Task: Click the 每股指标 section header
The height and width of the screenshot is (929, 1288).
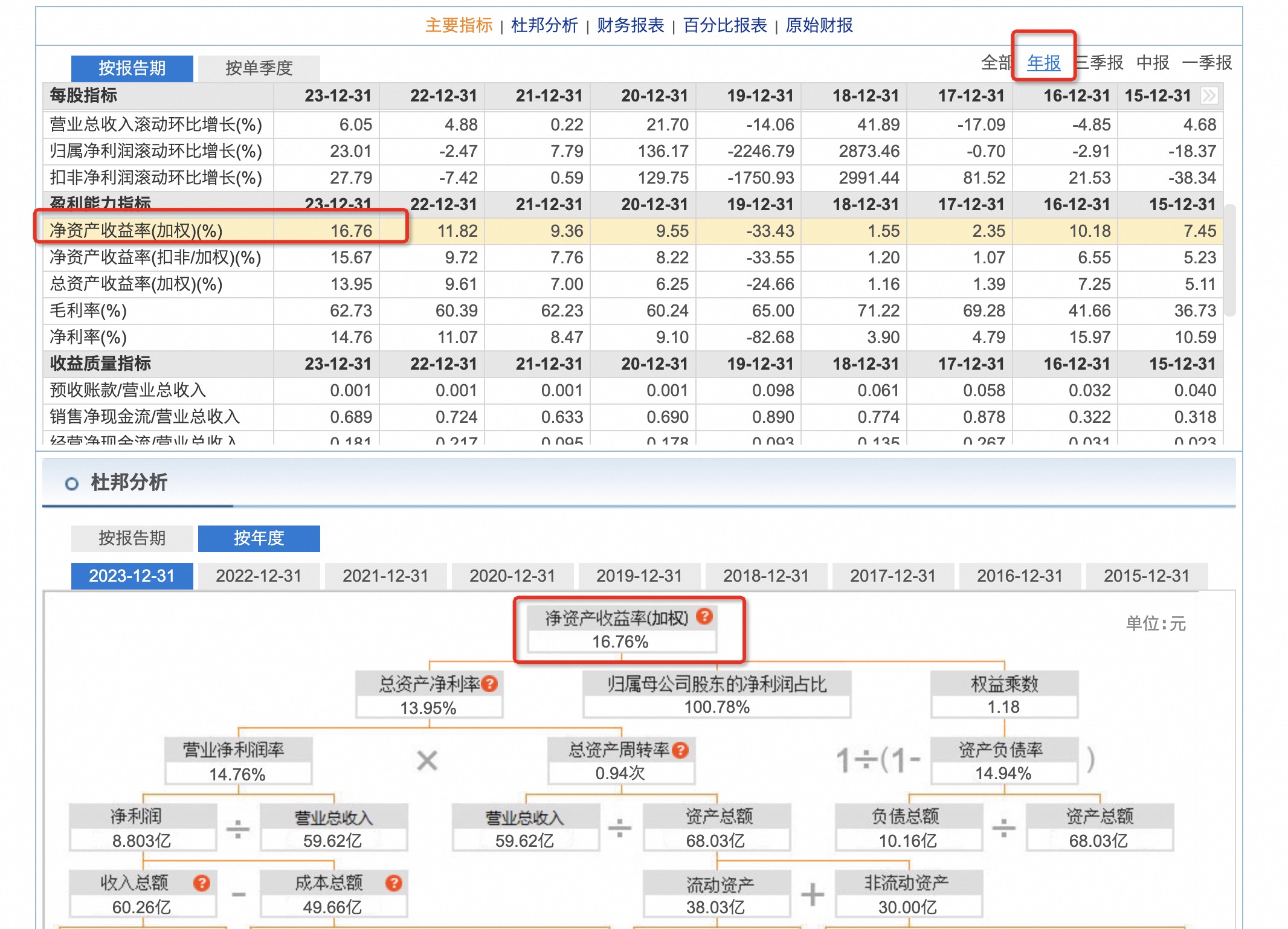Action: tap(83, 95)
